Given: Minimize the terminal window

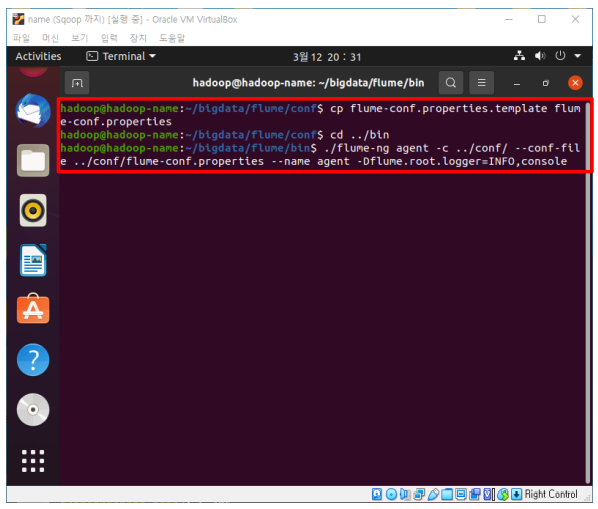Looking at the screenshot, I should tap(517, 83).
